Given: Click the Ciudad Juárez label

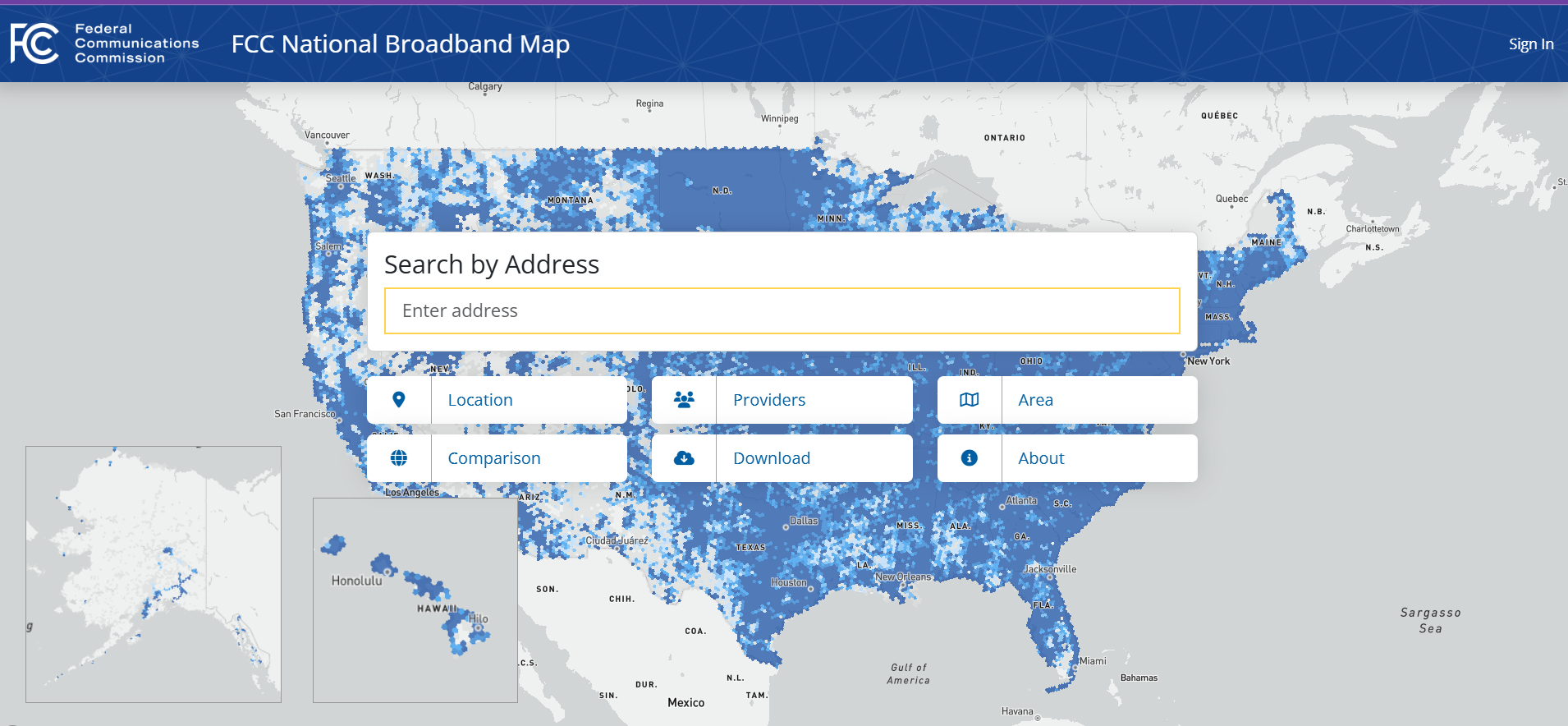Looking at the screenshot, I should click(617, 540).
